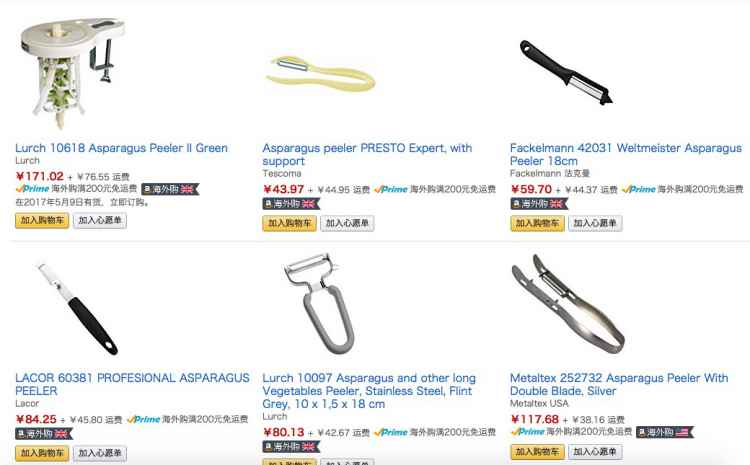The width and height of the screenshot is (750, 465).
Task: Open the LACOR 60381 PROFESIONAL ASPARAGUS PEELER link
Action: [132, 384]
